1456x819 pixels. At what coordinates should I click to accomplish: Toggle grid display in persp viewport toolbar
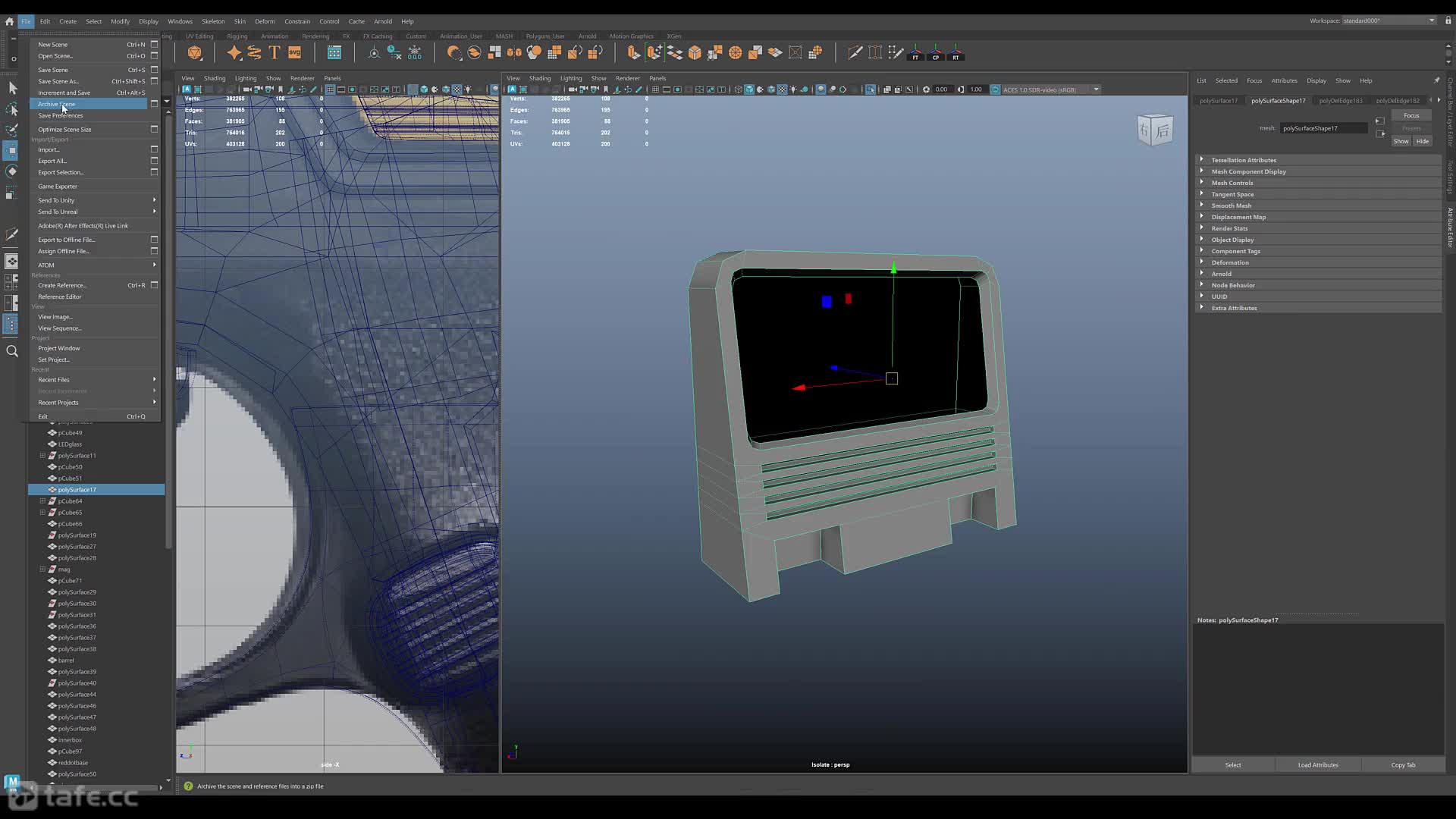[x=655, y=89]
